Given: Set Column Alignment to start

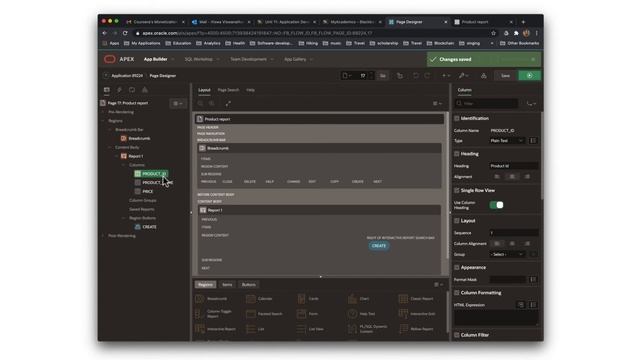Looking at the screenshot, I should (x=497, y=244).
